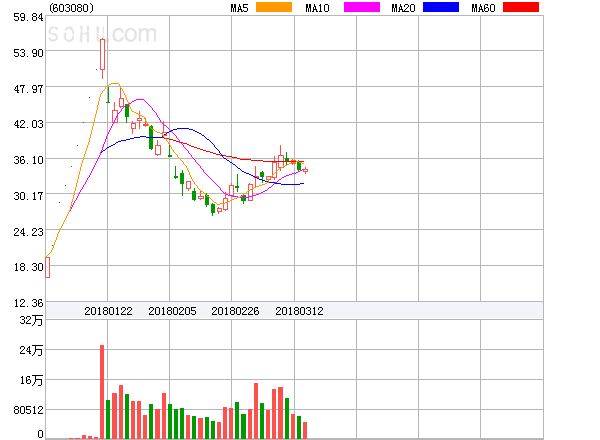The image size is (600, 440).
Task: Click the orange MA5 legend swatch
Action: pyautogui.click(x=274, y=7)
